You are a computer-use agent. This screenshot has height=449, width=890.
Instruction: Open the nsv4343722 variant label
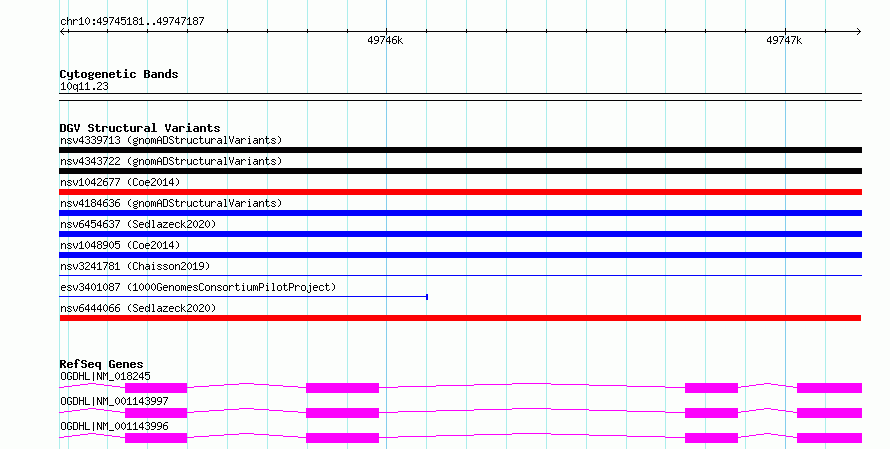click(x=171, y=161)
